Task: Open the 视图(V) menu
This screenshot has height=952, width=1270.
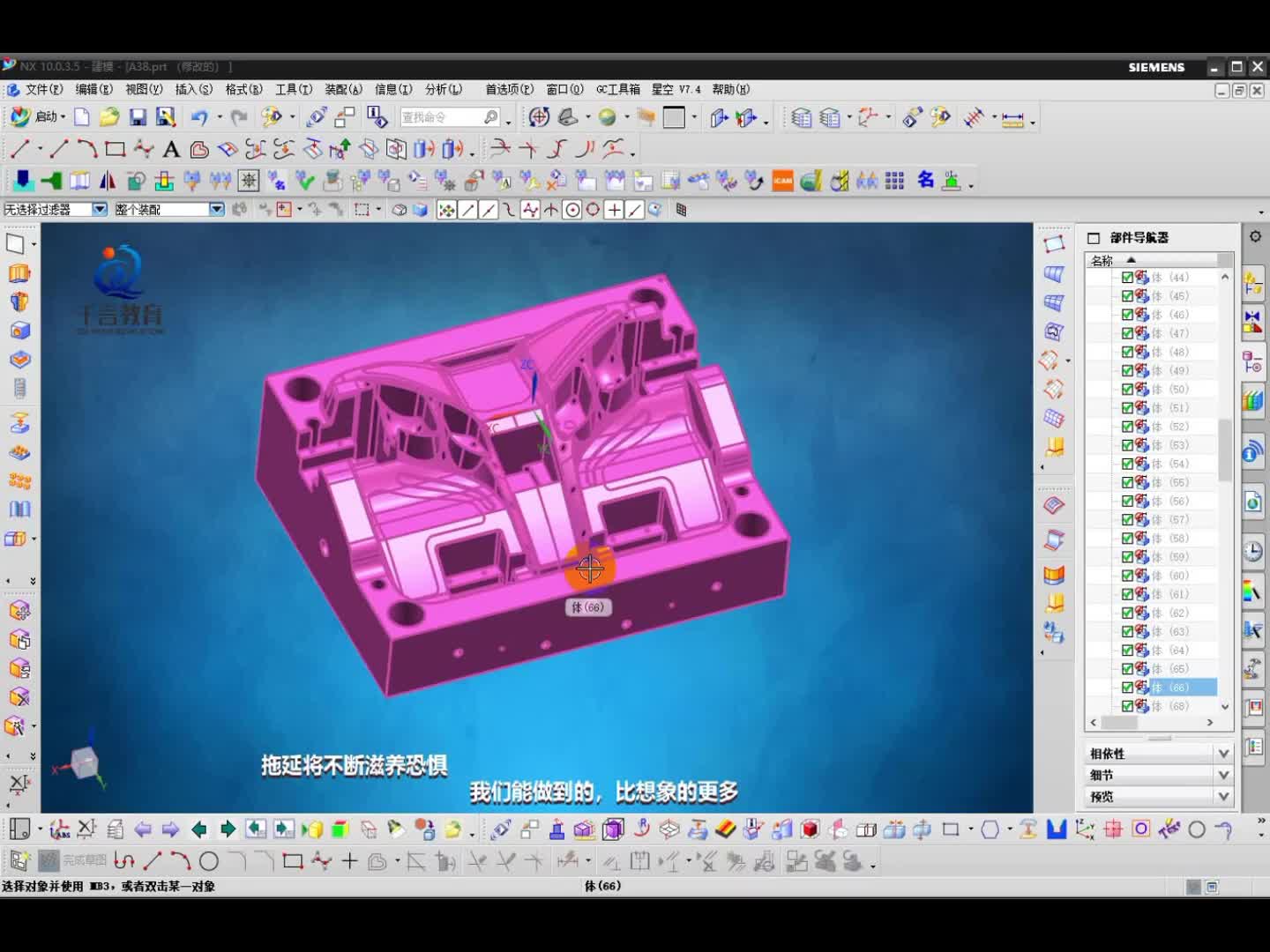Action: [x=144, y=89]
